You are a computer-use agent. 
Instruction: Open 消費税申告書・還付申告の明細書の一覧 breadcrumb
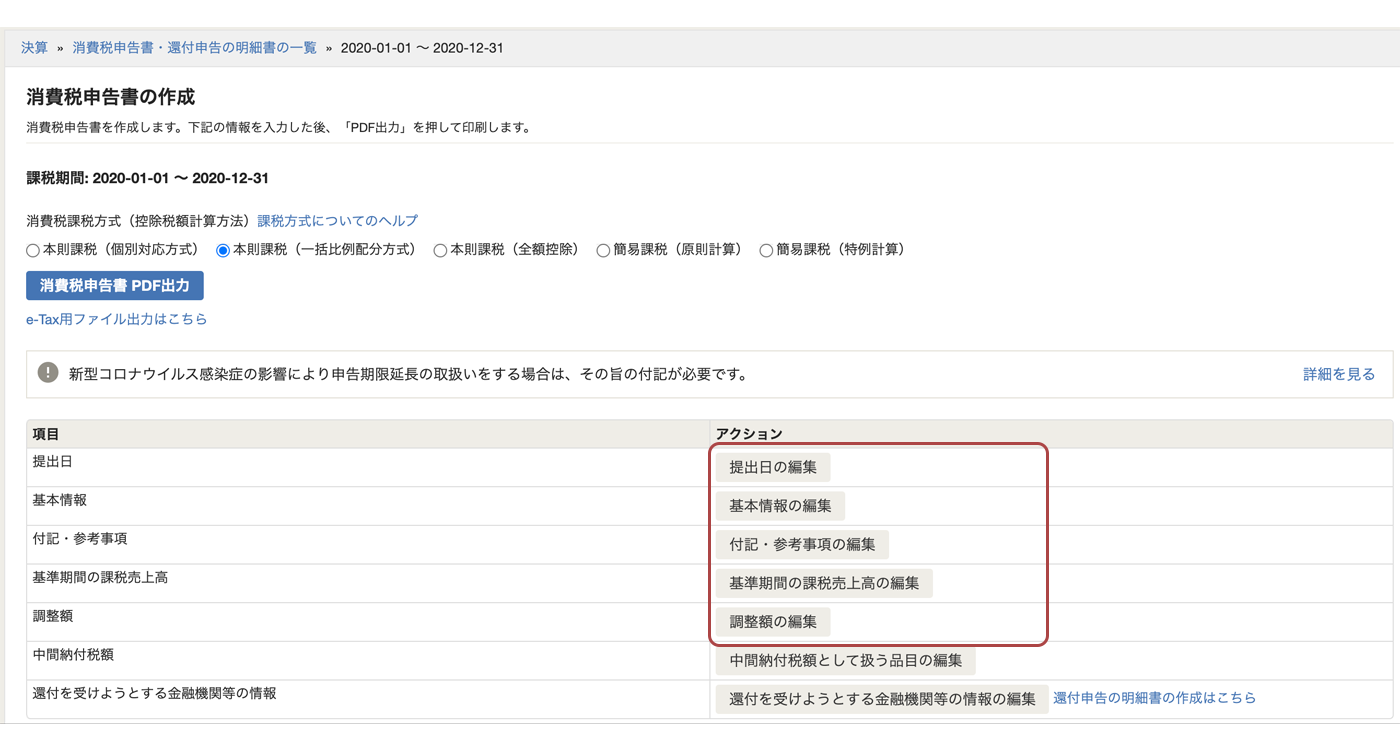pyautogui.click(x=194, y=48)
